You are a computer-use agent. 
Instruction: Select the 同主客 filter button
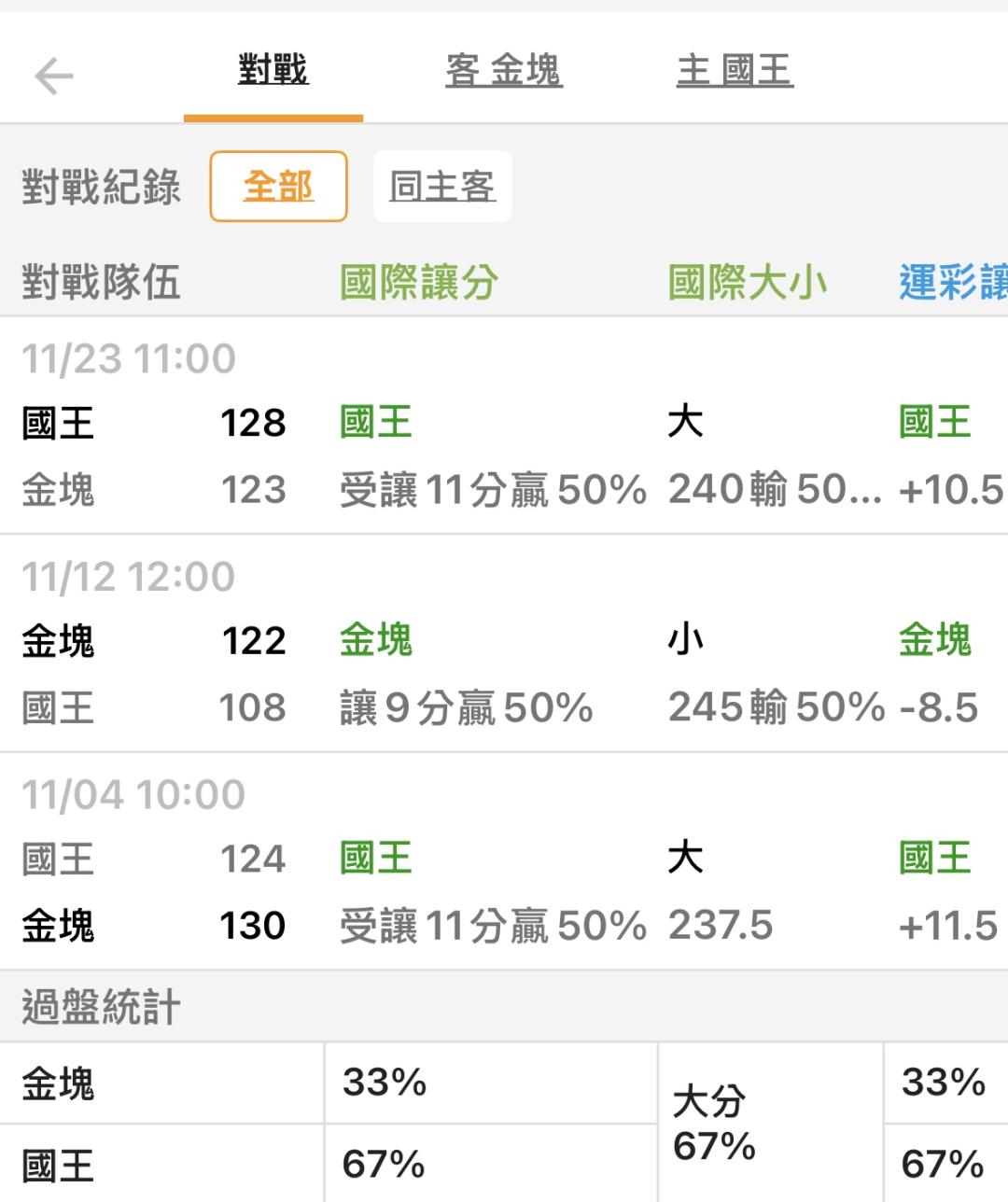click(442, 187)
